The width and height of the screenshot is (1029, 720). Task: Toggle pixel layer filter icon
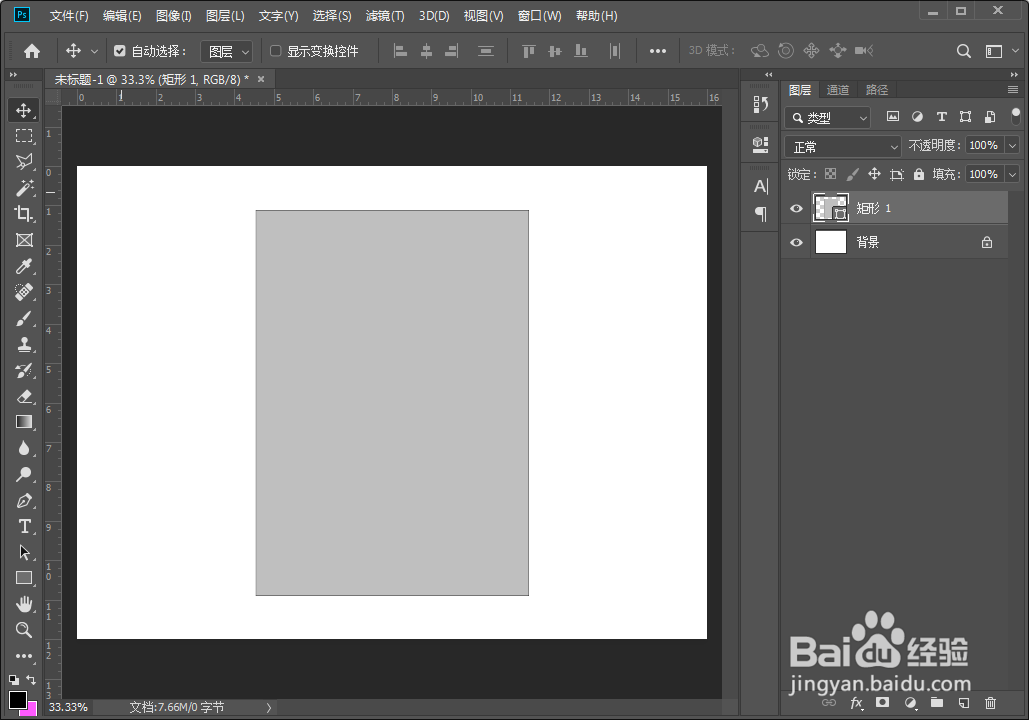tap(892, 117)
